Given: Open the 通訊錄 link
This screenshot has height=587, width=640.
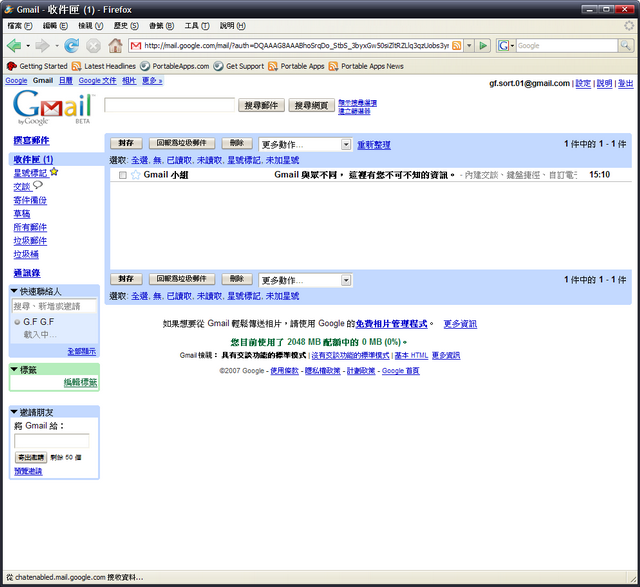Looking at the screenshot, I should (27, 273).
